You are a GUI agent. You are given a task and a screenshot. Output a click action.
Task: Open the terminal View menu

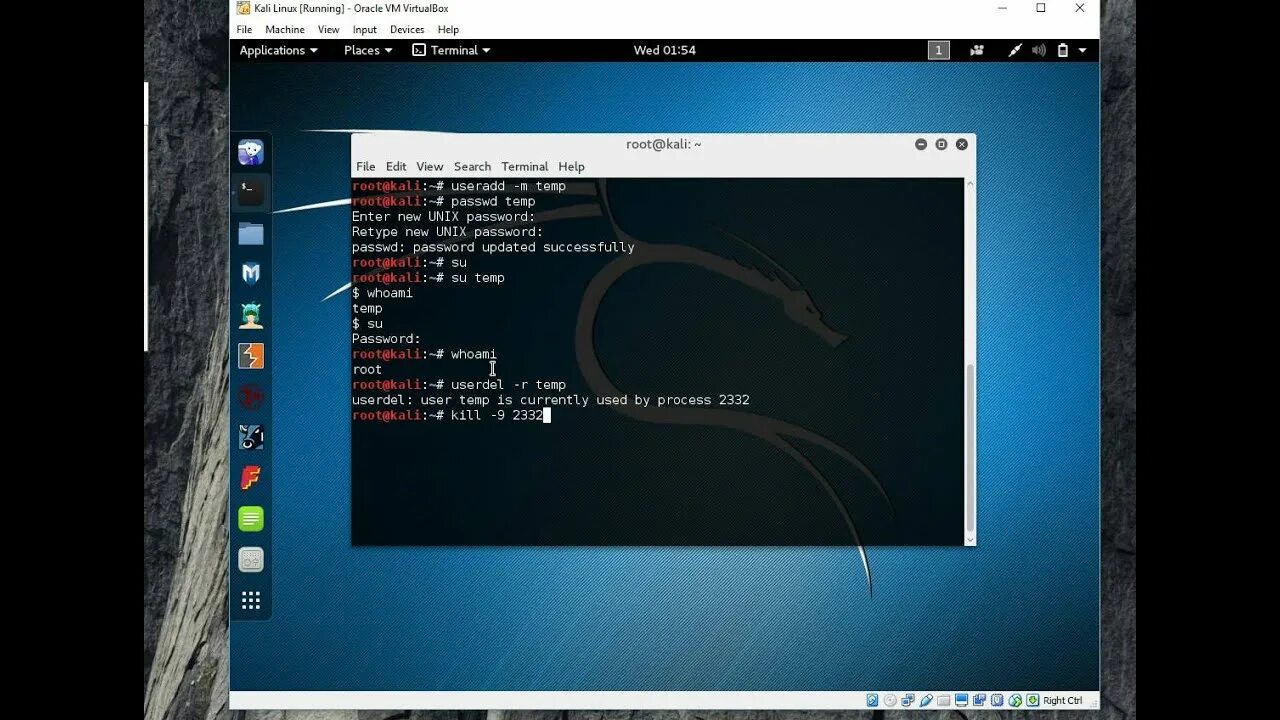(430, 166)
